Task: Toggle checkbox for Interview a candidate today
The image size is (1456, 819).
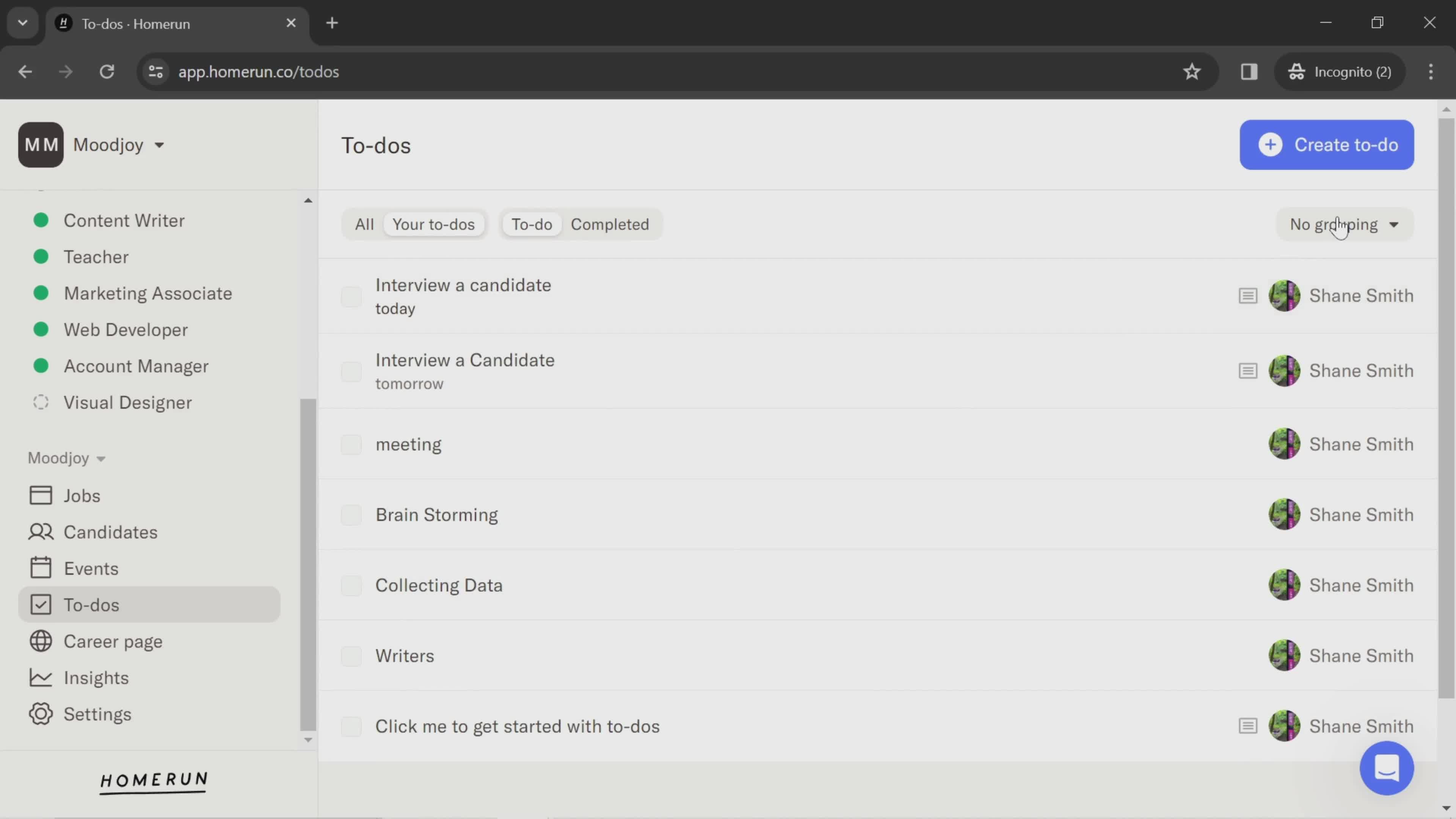Action: pyautogui.click(x=352, y=295)
